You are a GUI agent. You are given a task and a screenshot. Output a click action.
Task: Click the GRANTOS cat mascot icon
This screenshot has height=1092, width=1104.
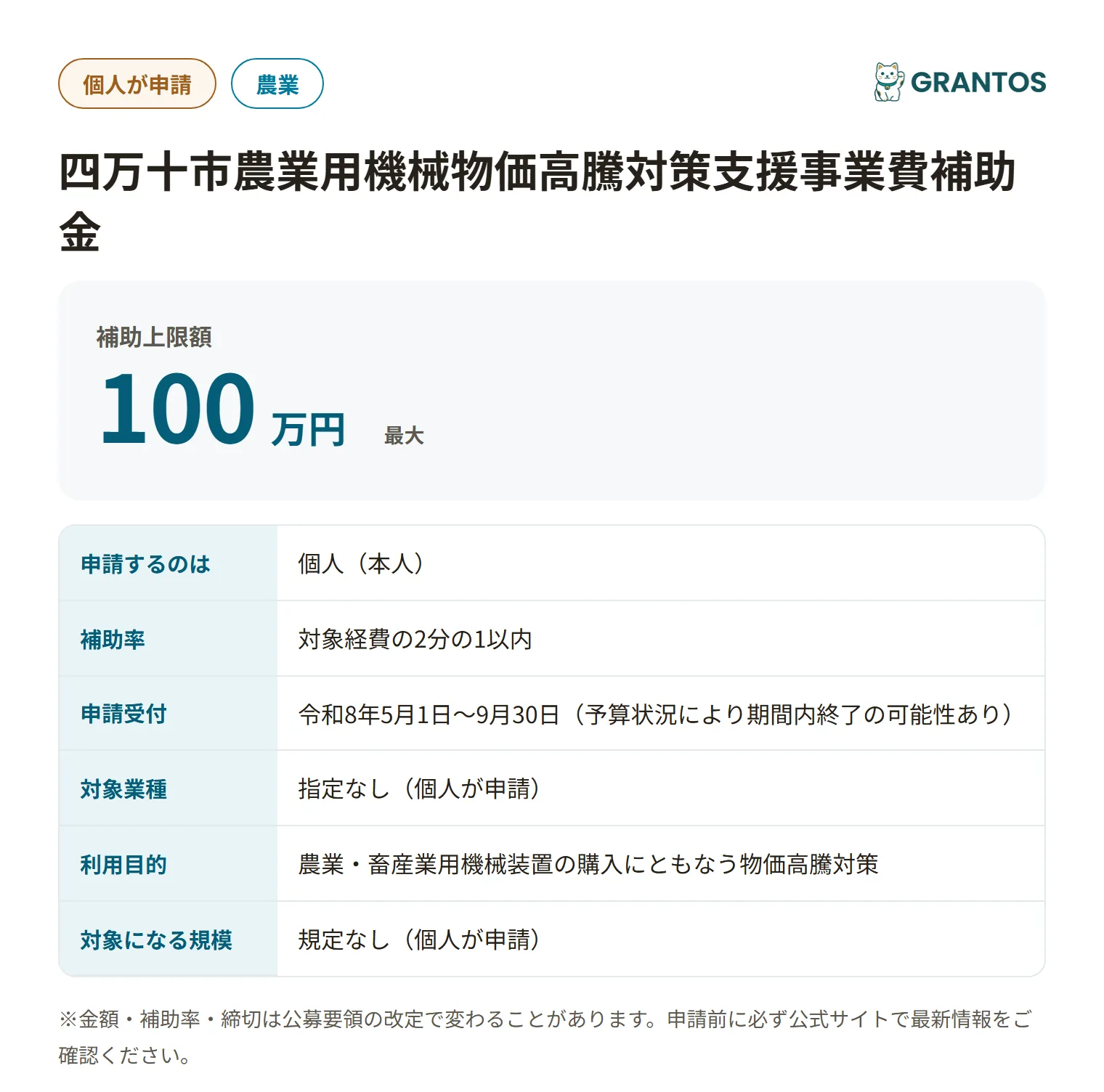point(889,81)
